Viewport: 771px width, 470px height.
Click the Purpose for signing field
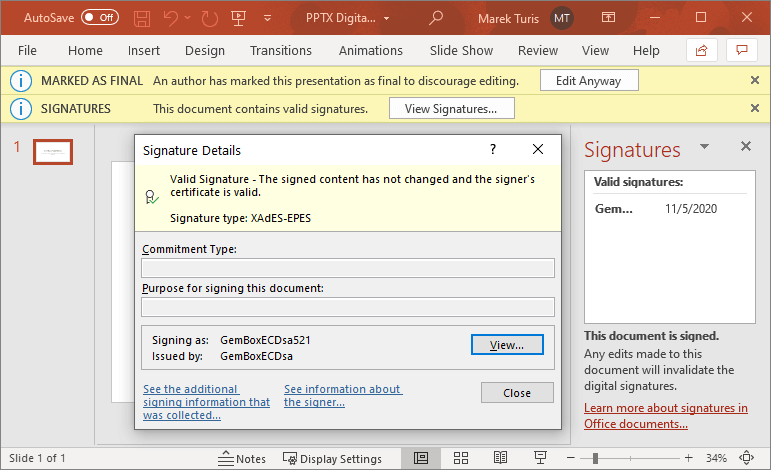348,307
